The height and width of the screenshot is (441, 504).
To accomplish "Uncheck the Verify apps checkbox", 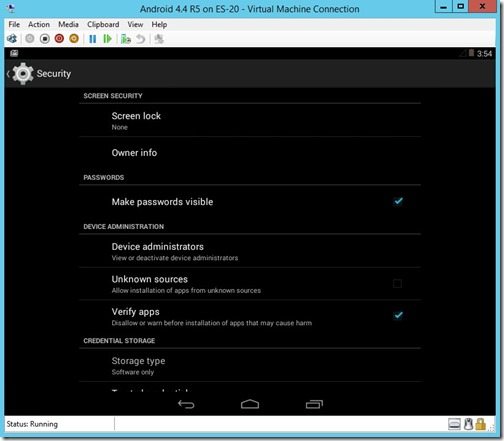I will [x=398, y=315].
